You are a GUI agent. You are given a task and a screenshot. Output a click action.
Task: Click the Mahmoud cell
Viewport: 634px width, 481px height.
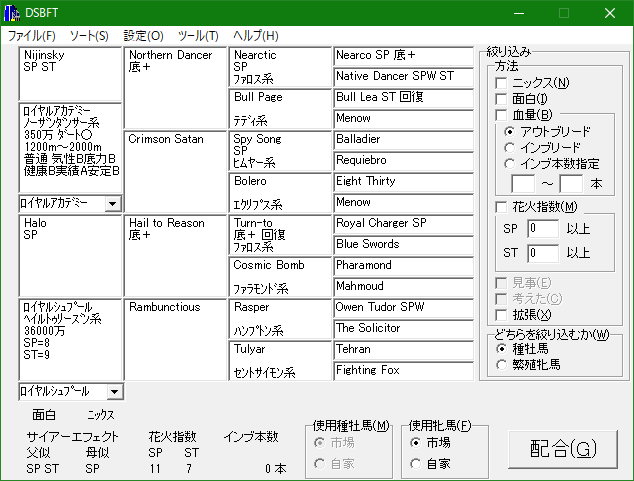click(404, 287)
